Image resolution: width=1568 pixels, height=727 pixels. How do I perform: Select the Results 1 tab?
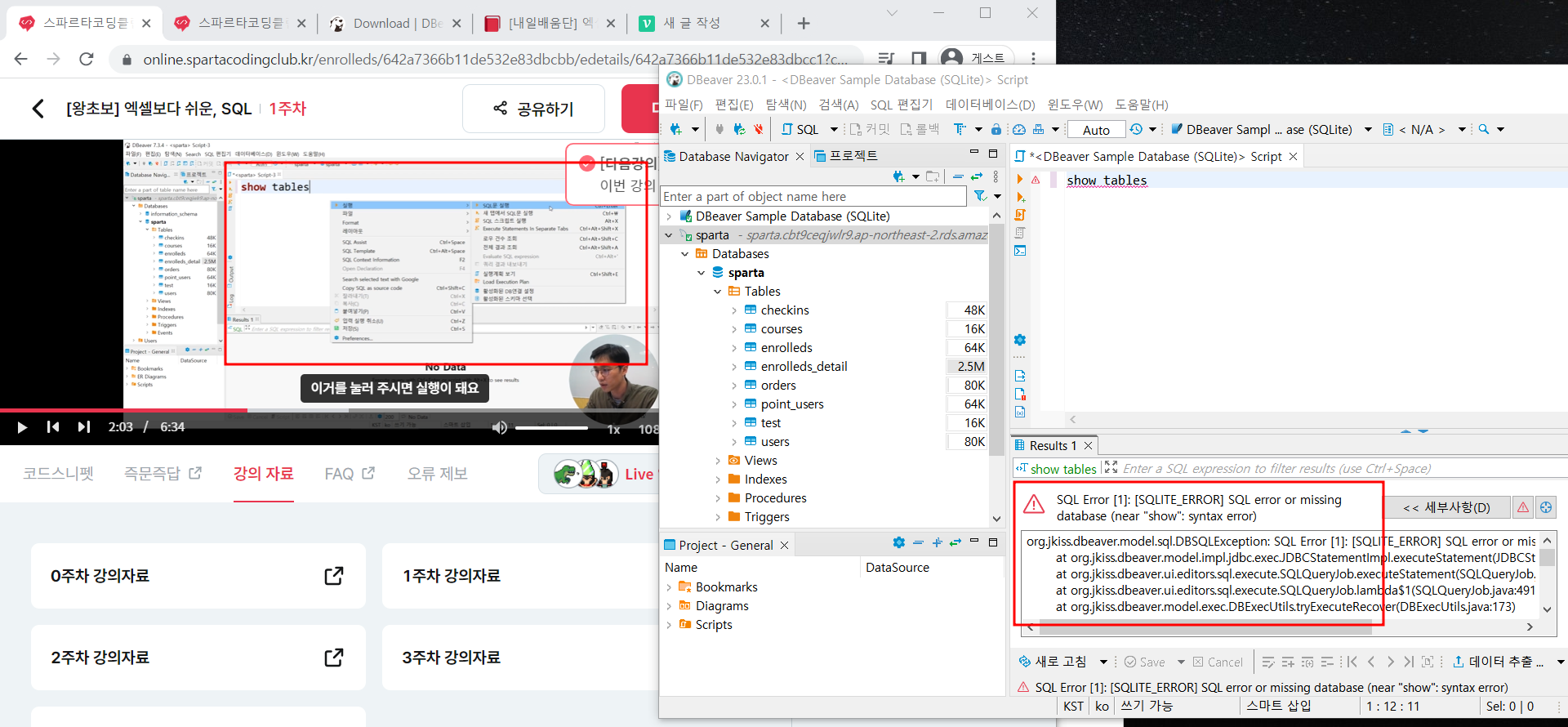[x=1053, y=445]
